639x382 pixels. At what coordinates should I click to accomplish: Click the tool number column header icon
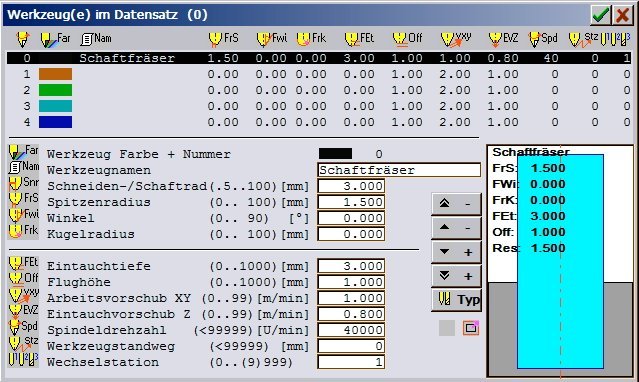click(x=23, y=39)
